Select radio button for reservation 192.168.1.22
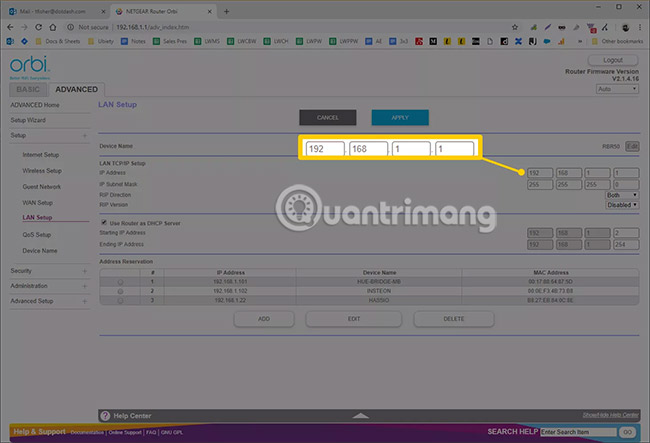This screenshot has height=443, width=650. (x=120, y=300)
